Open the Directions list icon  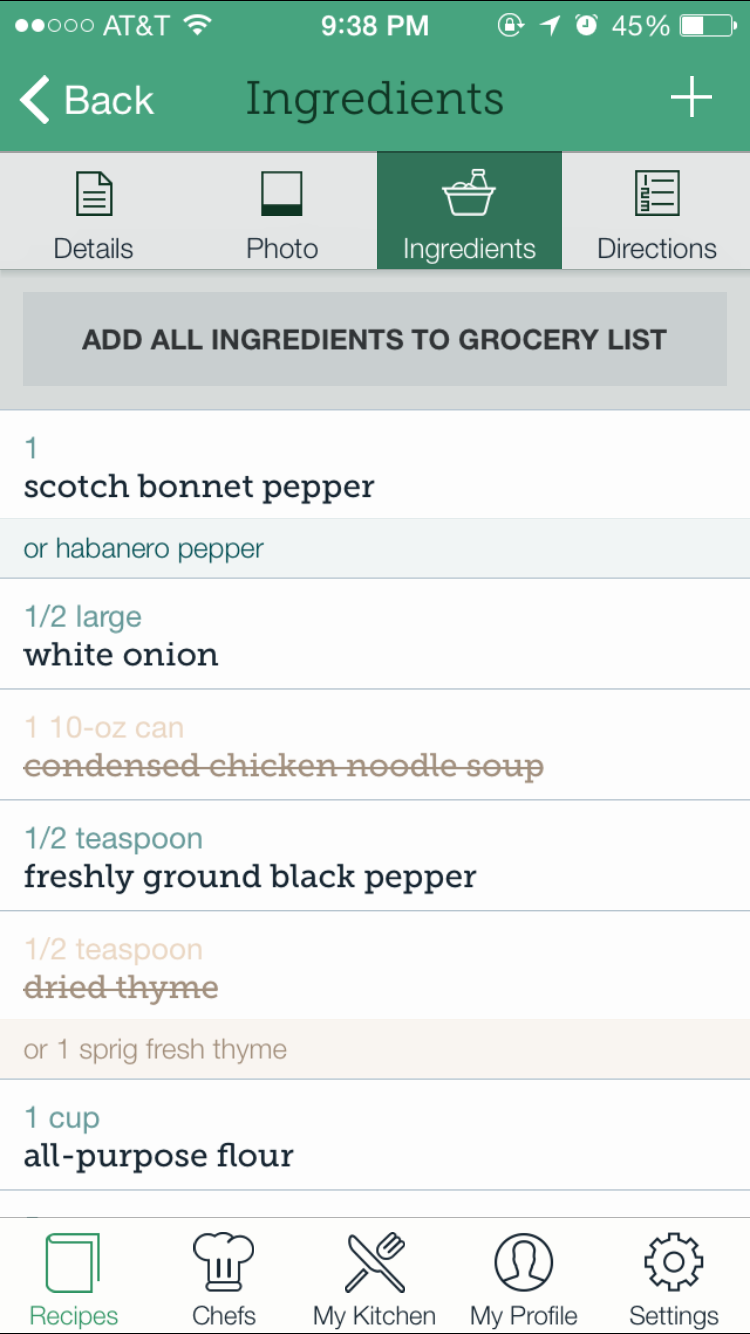click(657, 194)
